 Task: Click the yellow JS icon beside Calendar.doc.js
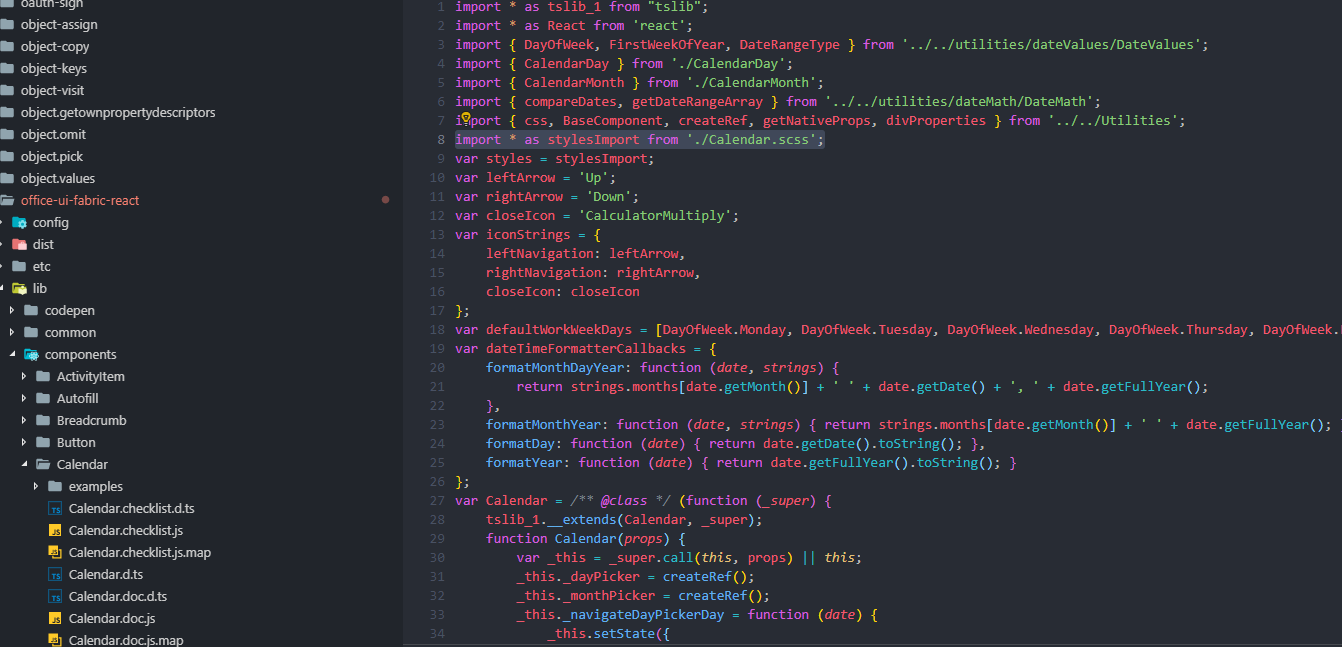tap(55, 617)
